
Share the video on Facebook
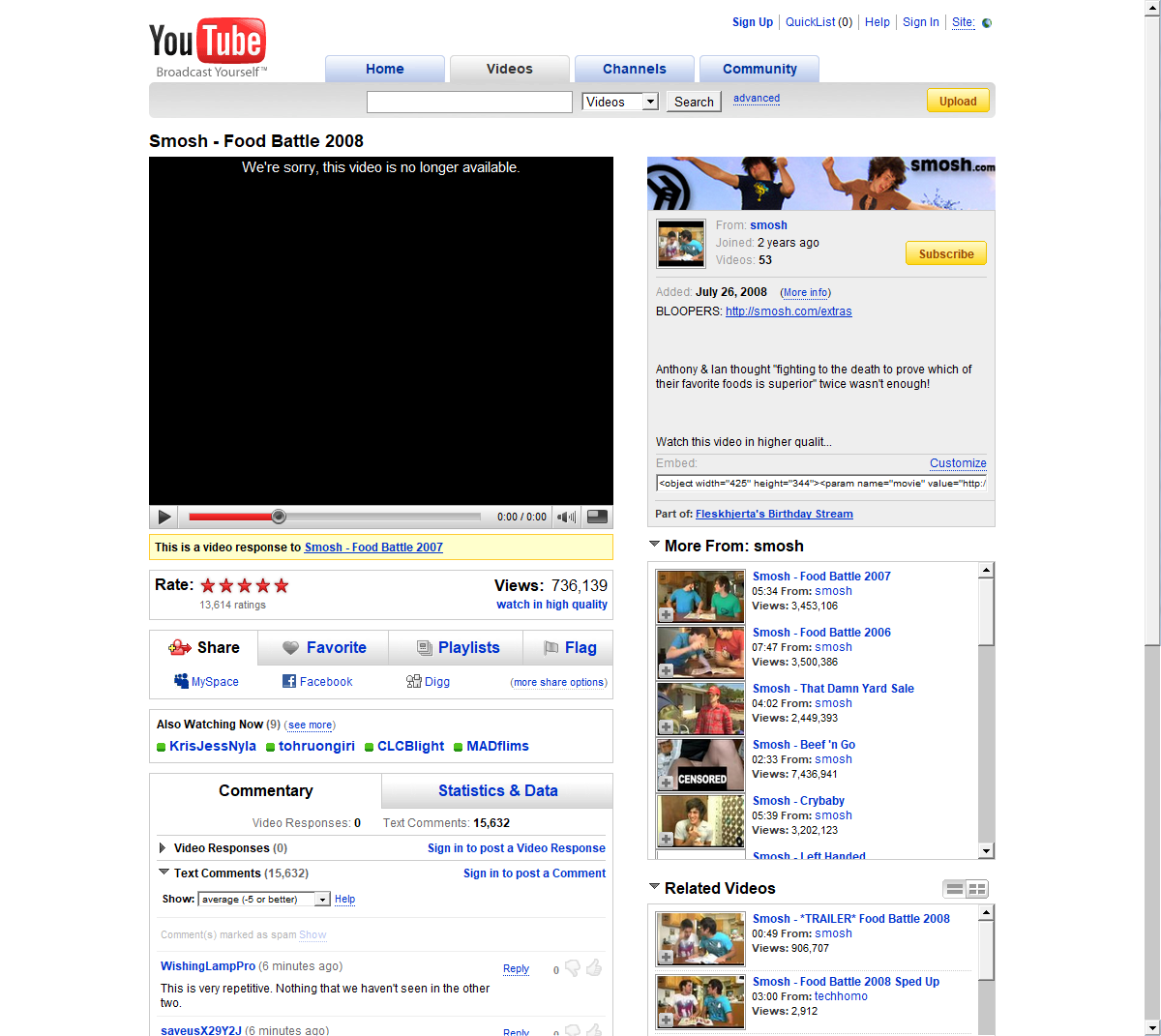(317, 682)
